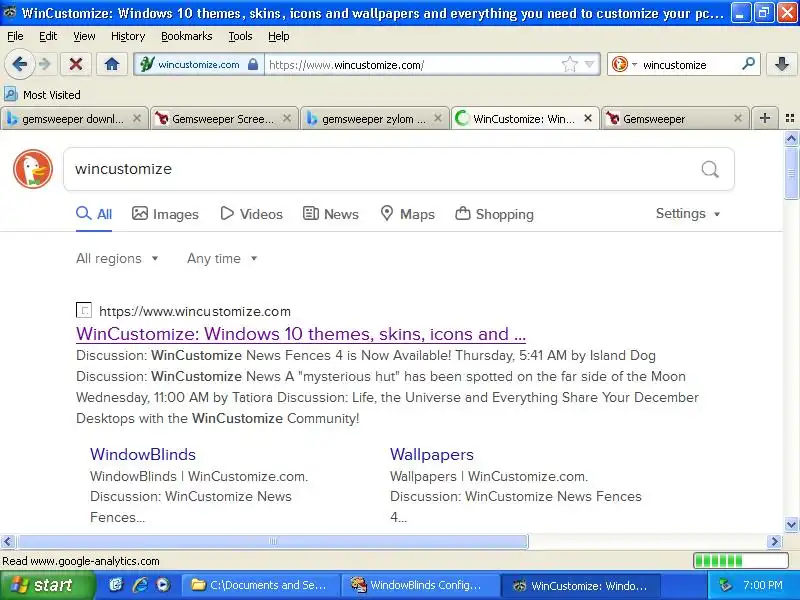This screenshot has height=600, width=800.
Task: Switch to Maps results
Action: click(x=408, y=214)
